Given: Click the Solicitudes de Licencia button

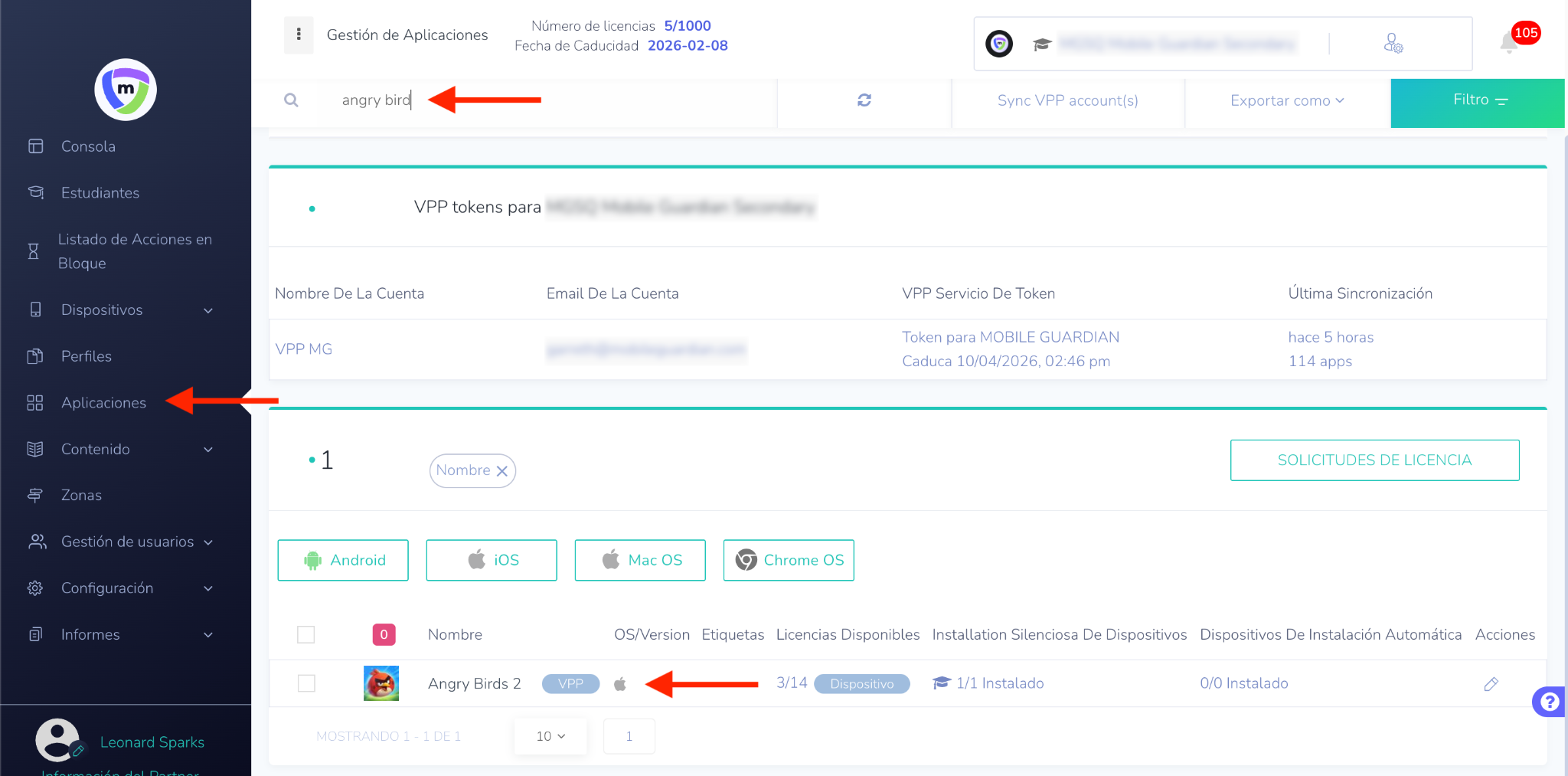Looking at the screenshot, I should 1374,460.
